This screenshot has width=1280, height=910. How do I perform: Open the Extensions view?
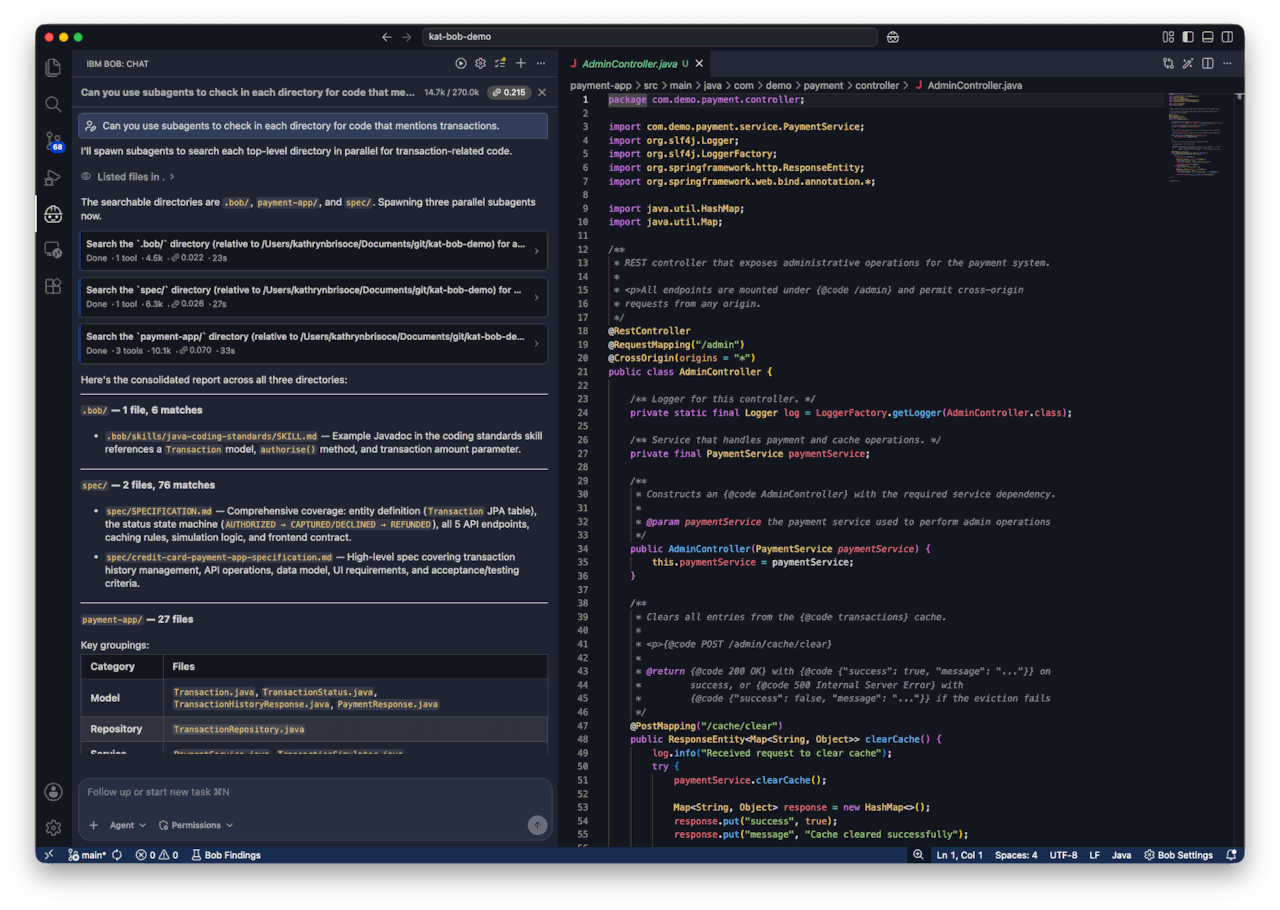tap(53, 286)
